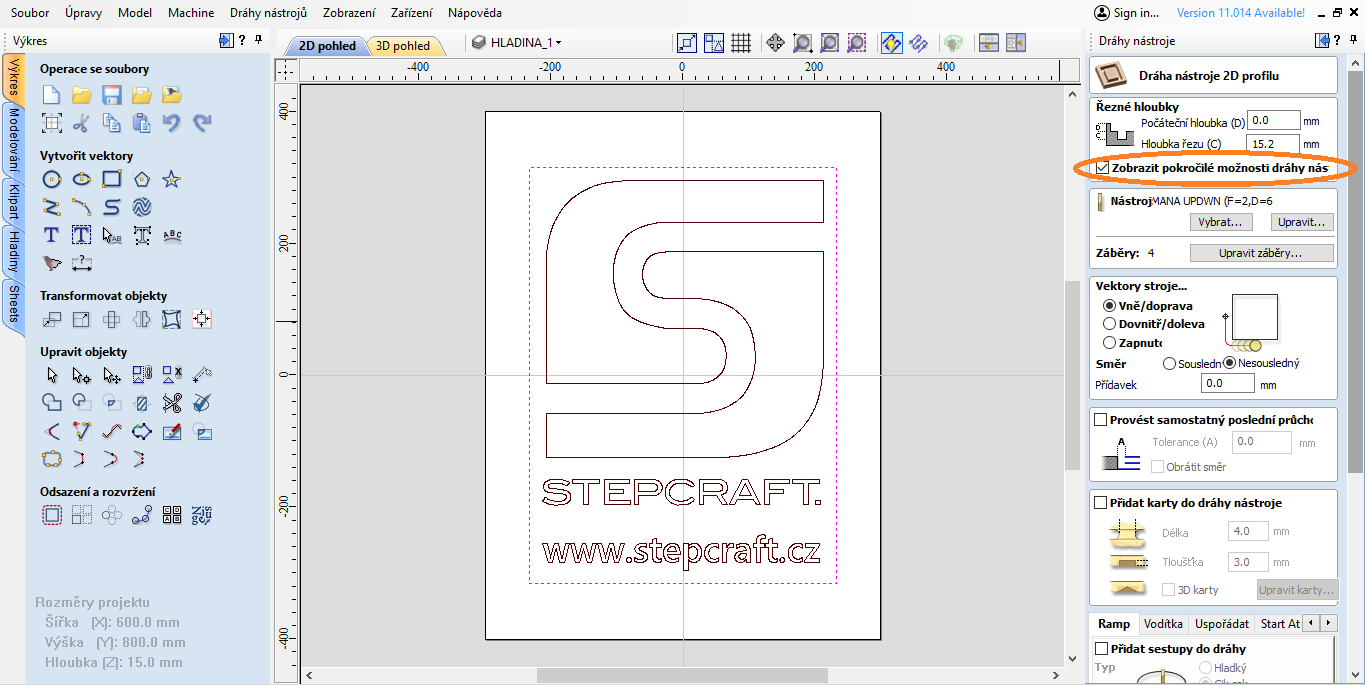Choose Nesousledný direction radio button
Image resolution: width=1369 pixels, height=685 pixels.
1229,363
